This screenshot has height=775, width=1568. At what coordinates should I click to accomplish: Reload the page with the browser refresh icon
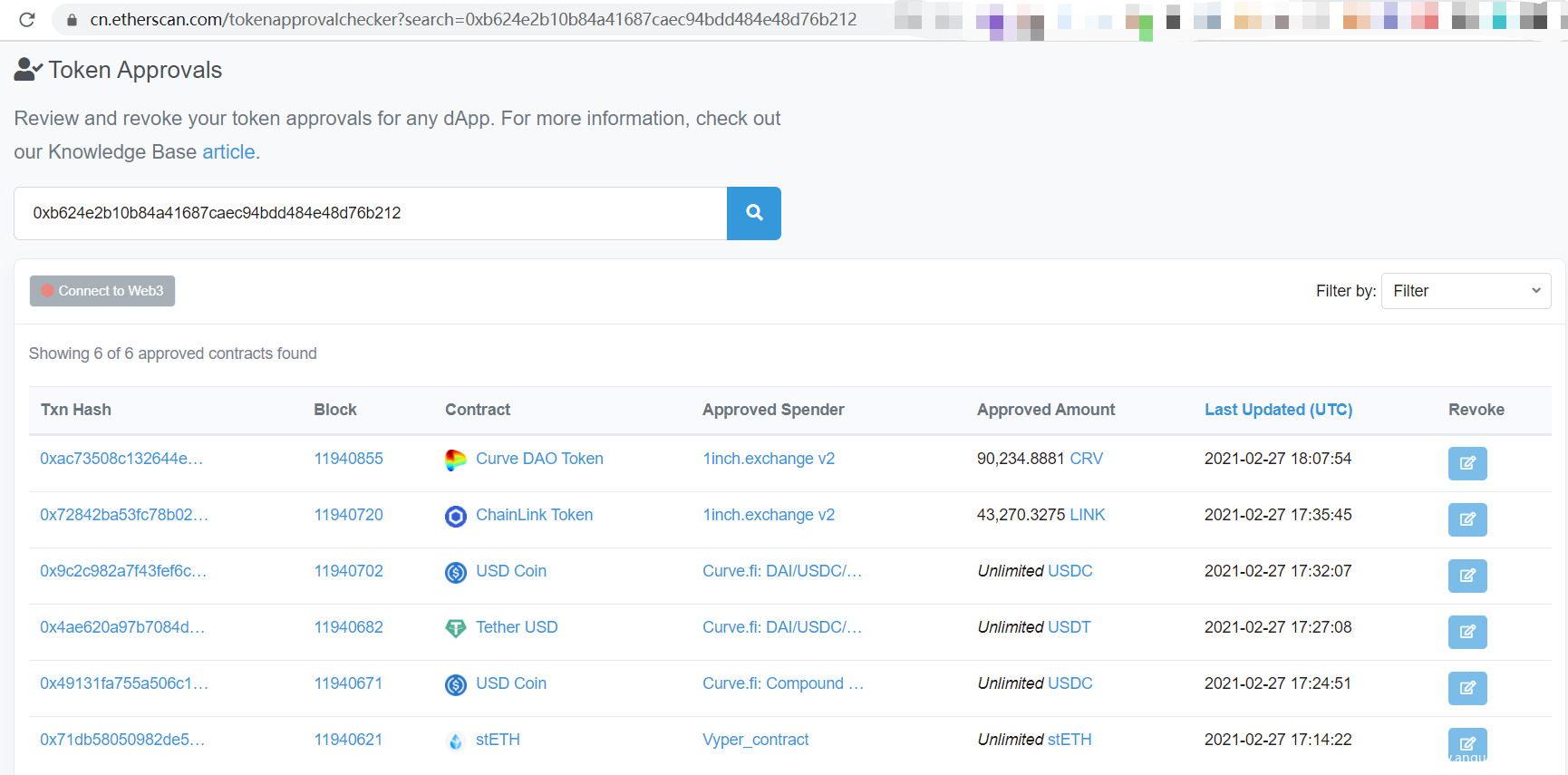point(27,19)
